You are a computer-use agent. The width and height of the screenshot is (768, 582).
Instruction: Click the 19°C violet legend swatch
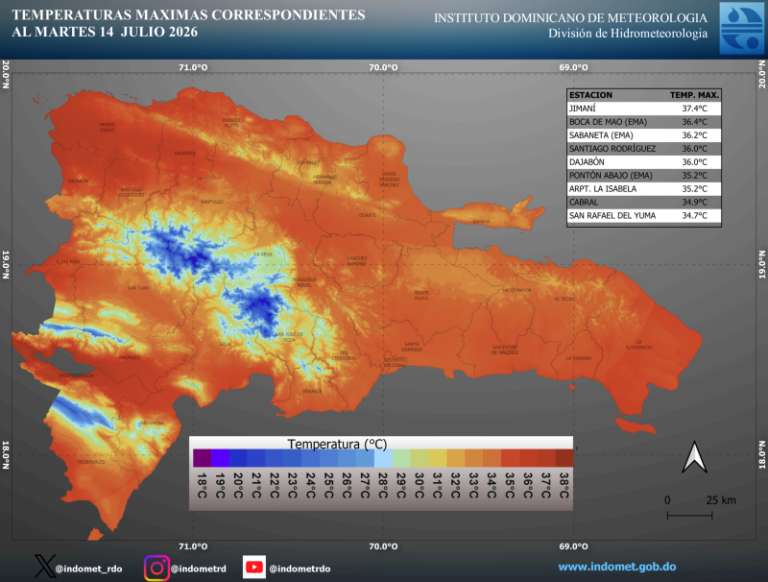click(x=220, y=458)
